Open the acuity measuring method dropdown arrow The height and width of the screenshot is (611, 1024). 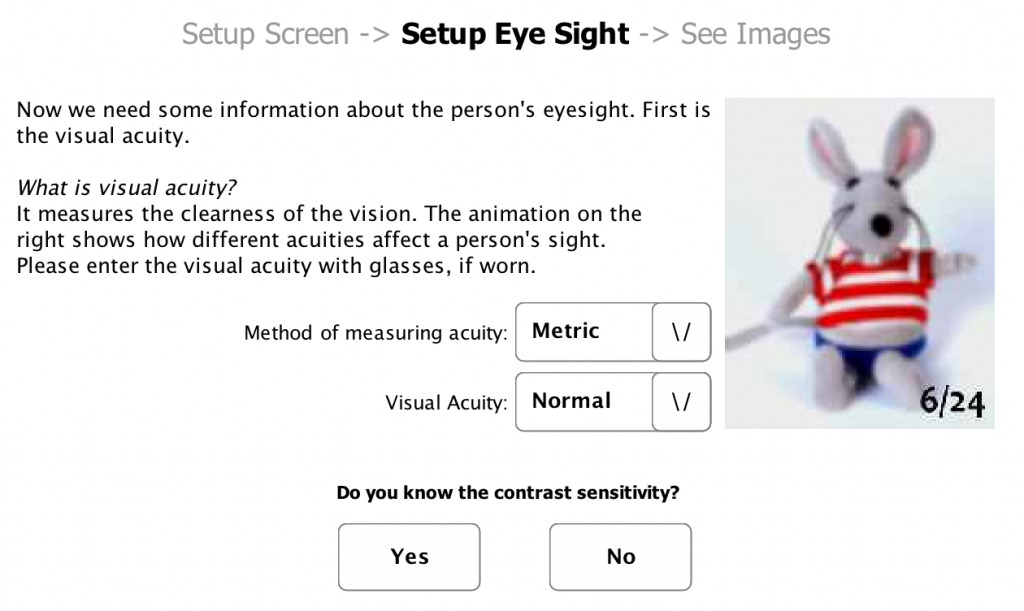[x=681, y=332]
